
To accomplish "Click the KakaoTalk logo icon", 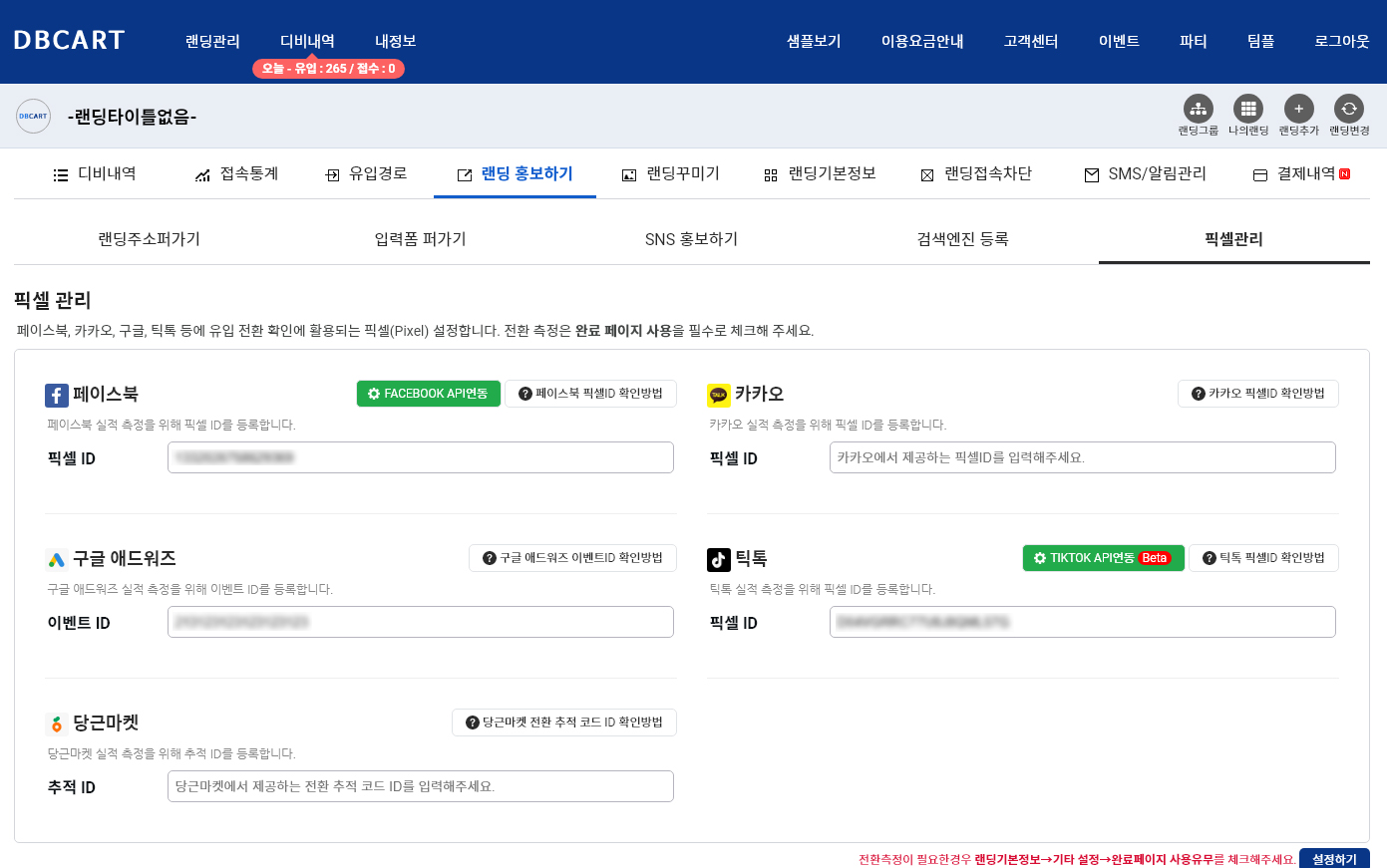I will (x=718, y=396).
